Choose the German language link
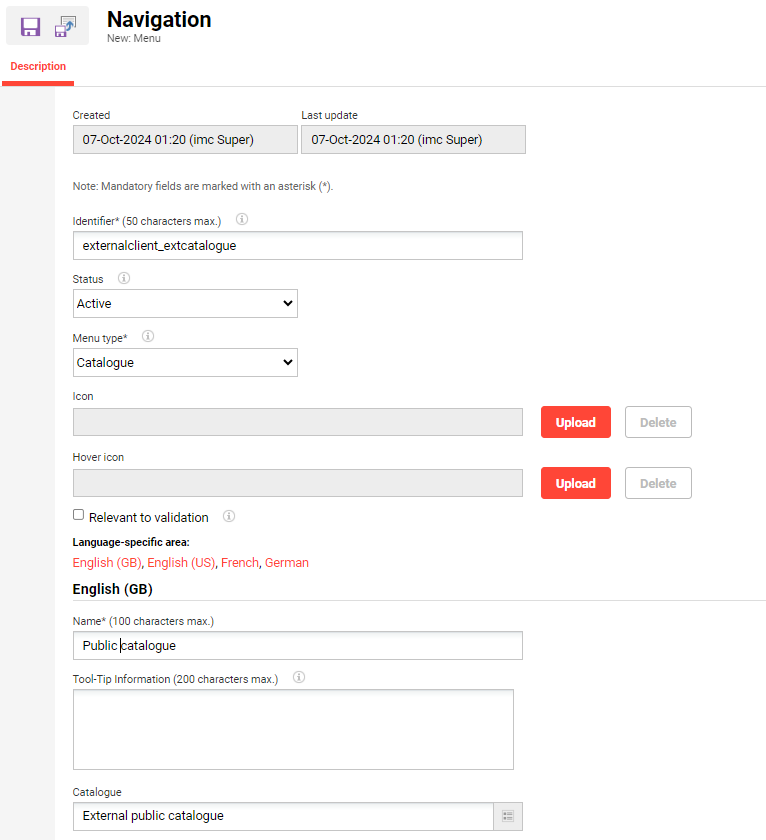 tap(287, 563)
